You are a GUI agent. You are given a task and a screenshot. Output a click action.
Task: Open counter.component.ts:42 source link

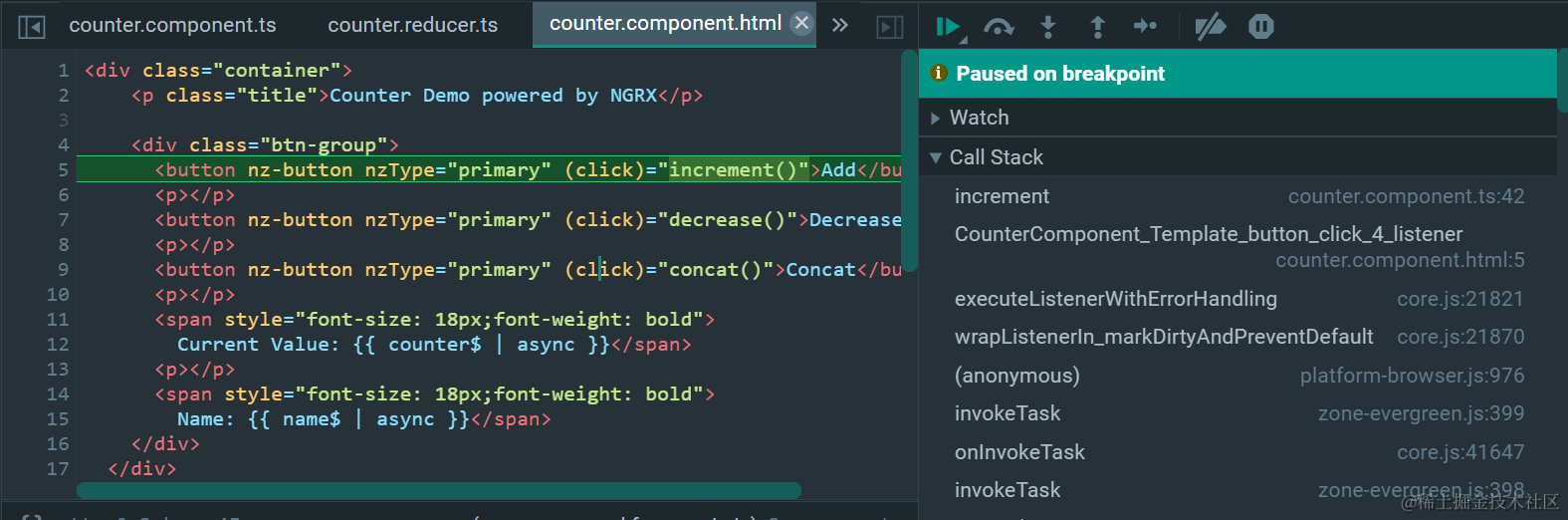[x=1406, y=196]
